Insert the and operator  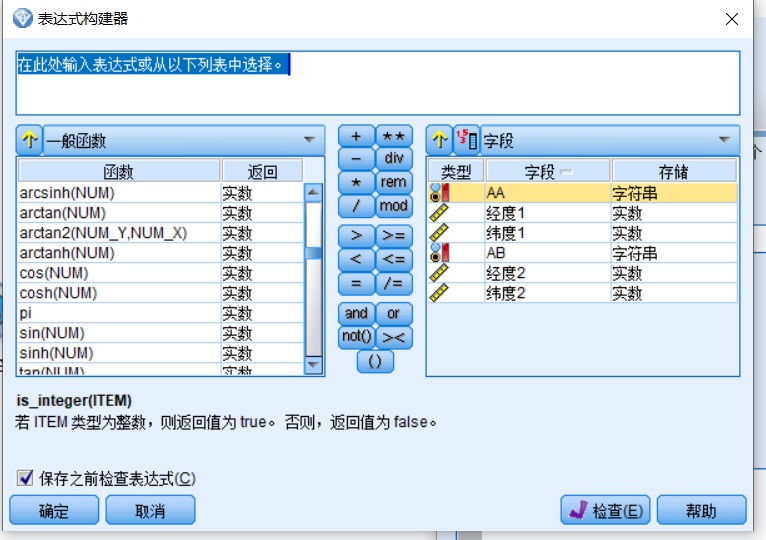tap(356, 313)
